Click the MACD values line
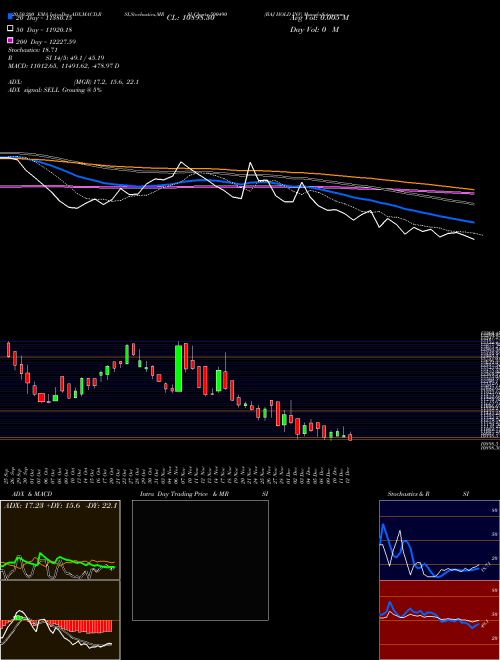 pos(64,66)
